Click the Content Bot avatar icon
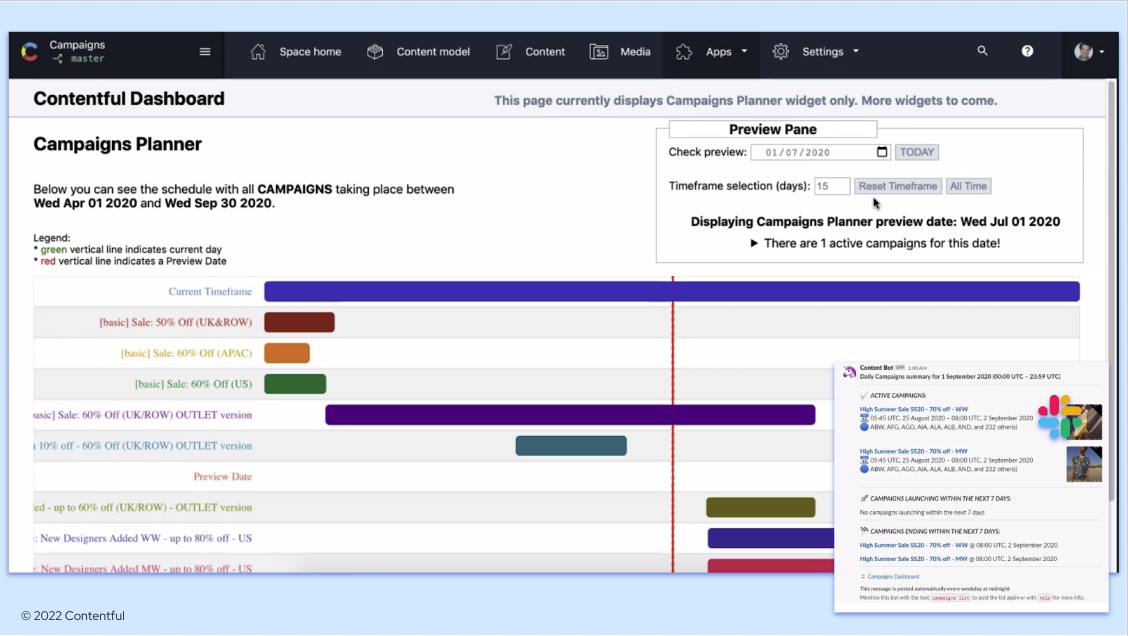This screenshot has width=1128, height=636. tap(850, 372)
